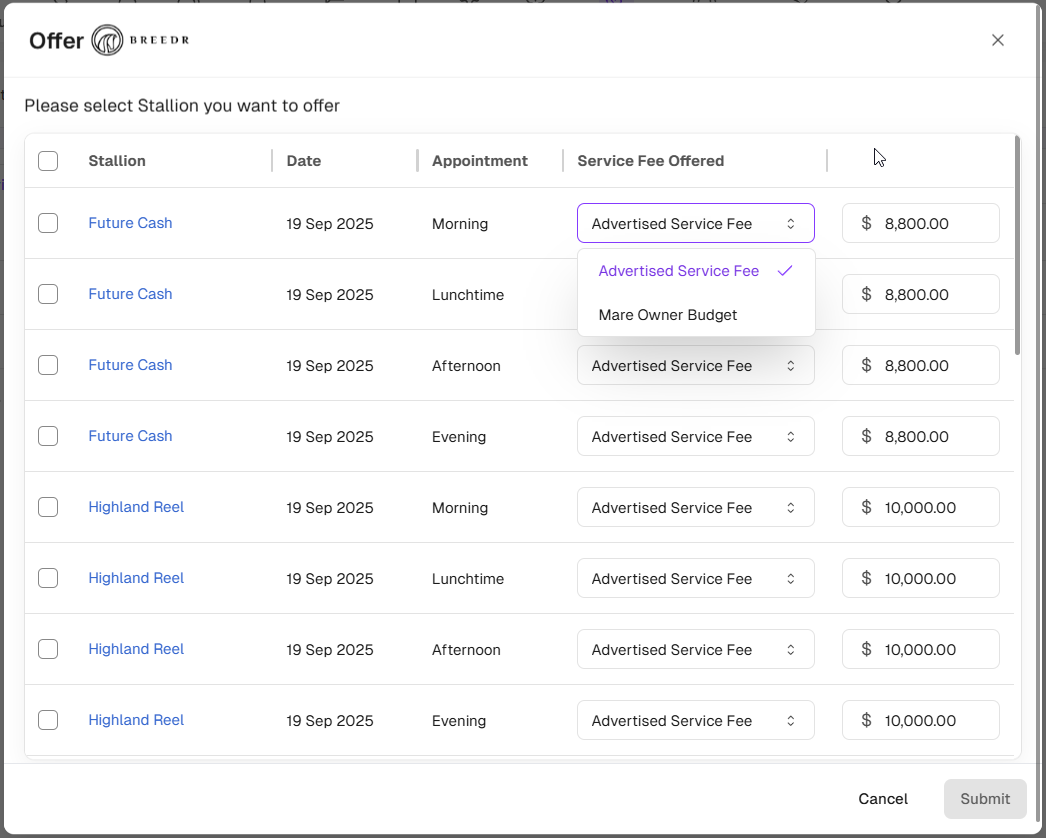Viewport: 1046px width, 838px height.
Task: Close the Offer dialog with X icon
Action: (997, 40)
